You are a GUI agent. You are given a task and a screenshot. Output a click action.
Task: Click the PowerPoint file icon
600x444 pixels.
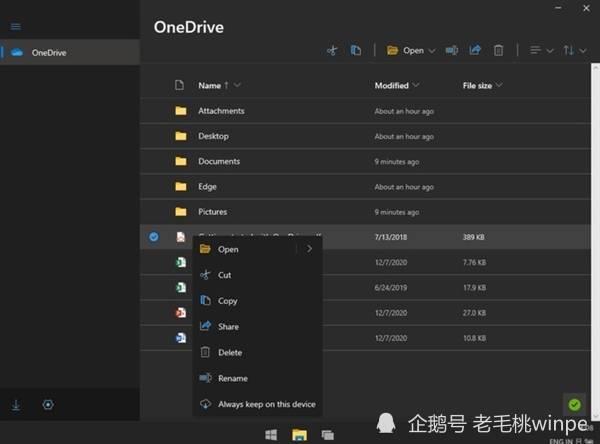pos(181,313)
